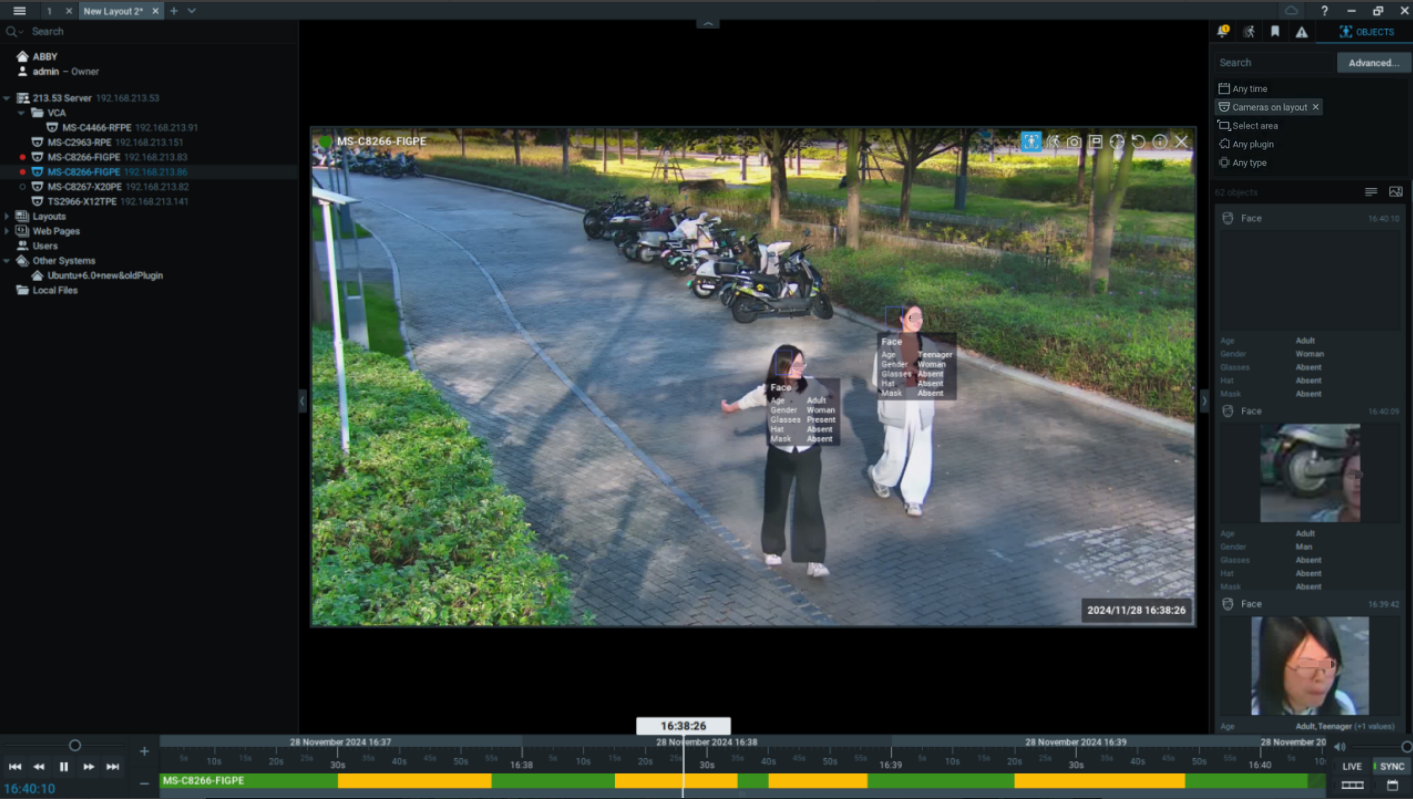Viewport: 1413px width, 799px height.
Task: Open the bookmarks tab in right panel
Action: point(1275,32)
